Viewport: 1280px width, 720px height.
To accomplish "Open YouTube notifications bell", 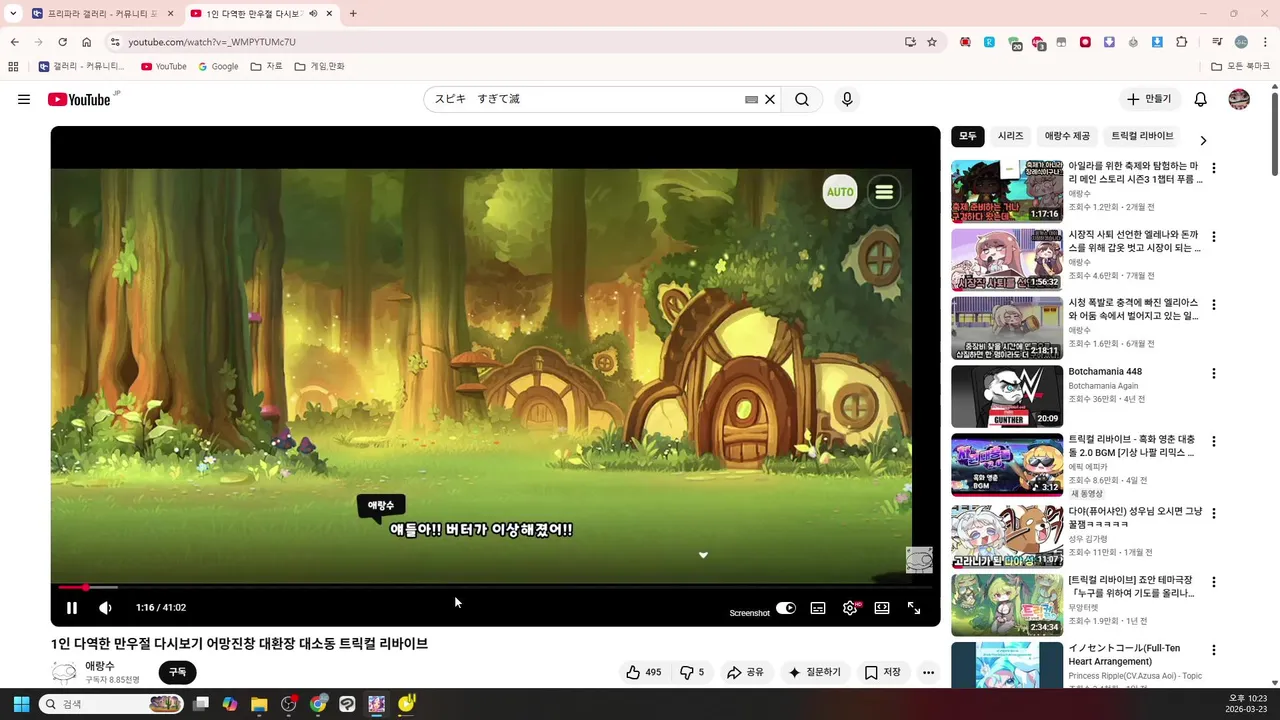I will pos(1201,99).
